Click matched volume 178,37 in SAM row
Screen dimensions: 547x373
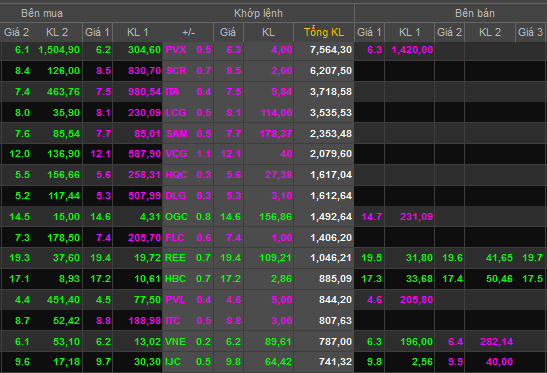pos(276,133)
